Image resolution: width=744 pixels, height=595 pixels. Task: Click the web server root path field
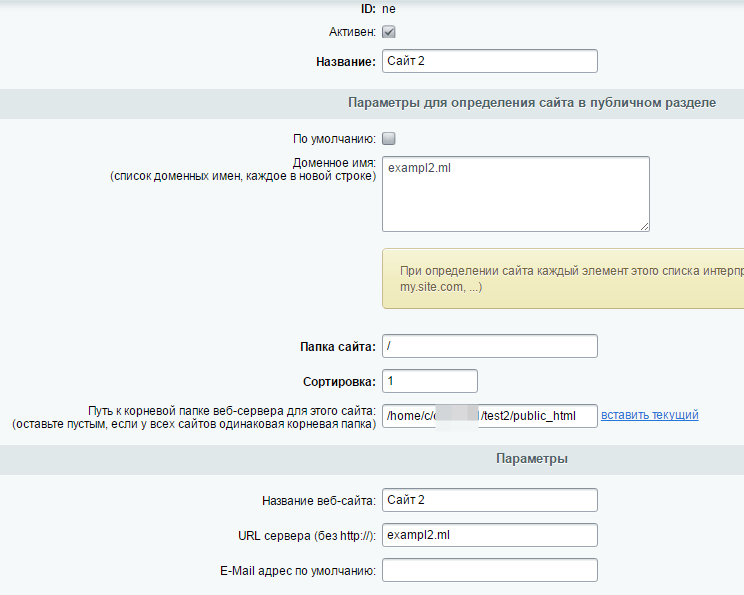click(489, 415)
